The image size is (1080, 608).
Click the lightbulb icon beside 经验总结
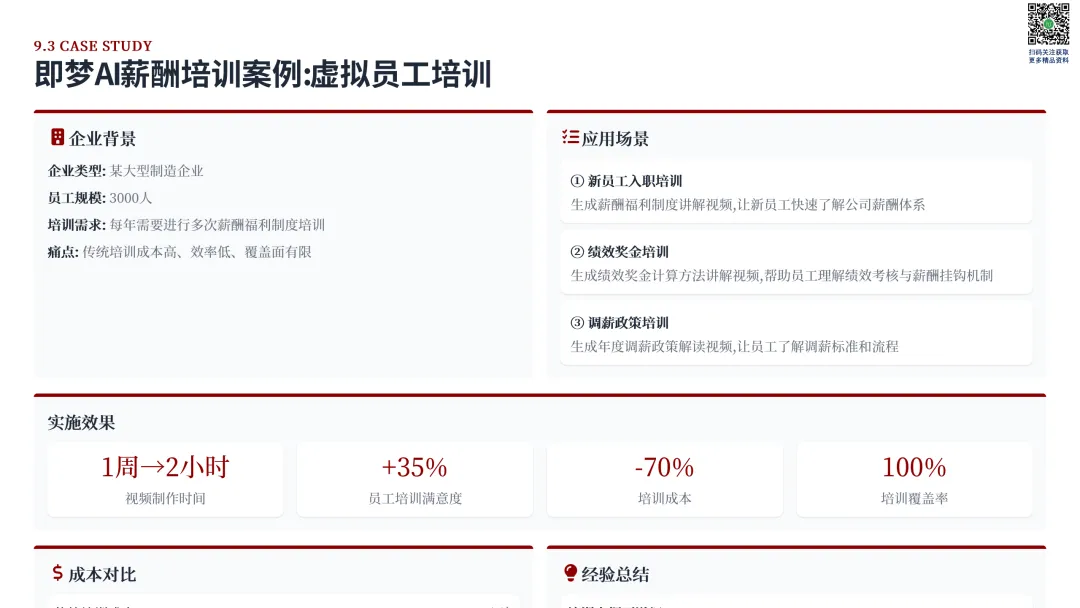(570, 573)
